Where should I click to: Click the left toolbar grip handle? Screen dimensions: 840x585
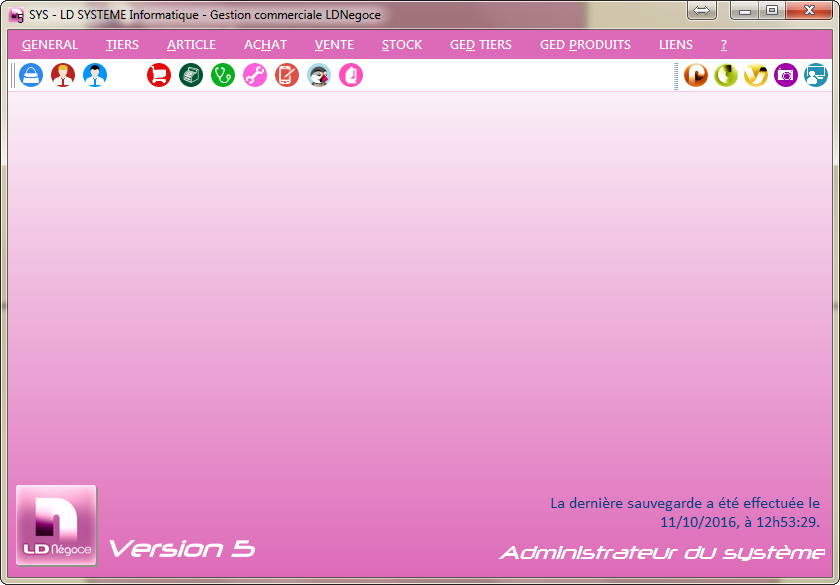pos(13,75)
